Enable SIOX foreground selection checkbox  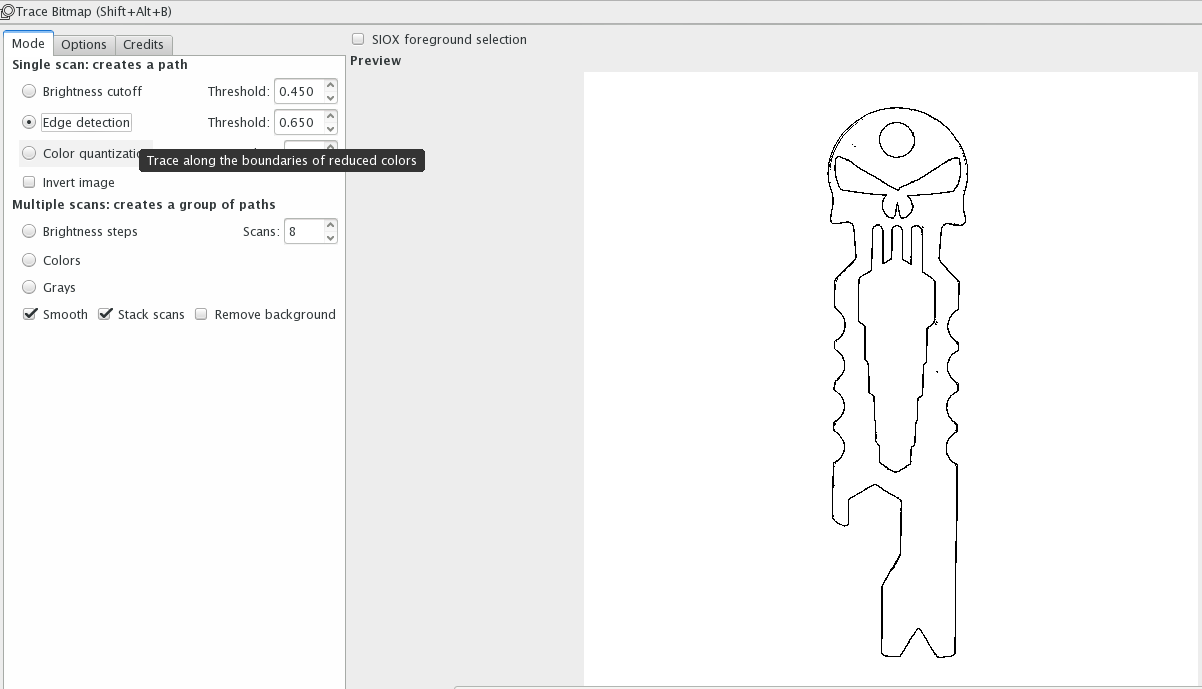[358, 39]
